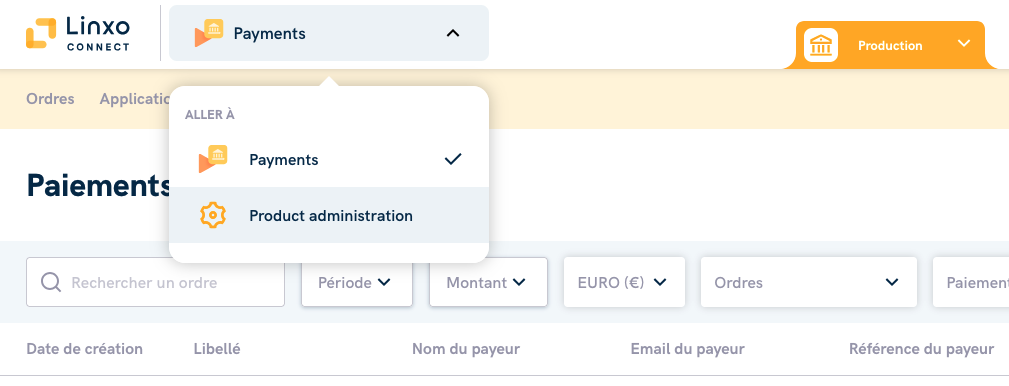
Task: Expand the Montant filter dropdown
Action: click(488, 282)
